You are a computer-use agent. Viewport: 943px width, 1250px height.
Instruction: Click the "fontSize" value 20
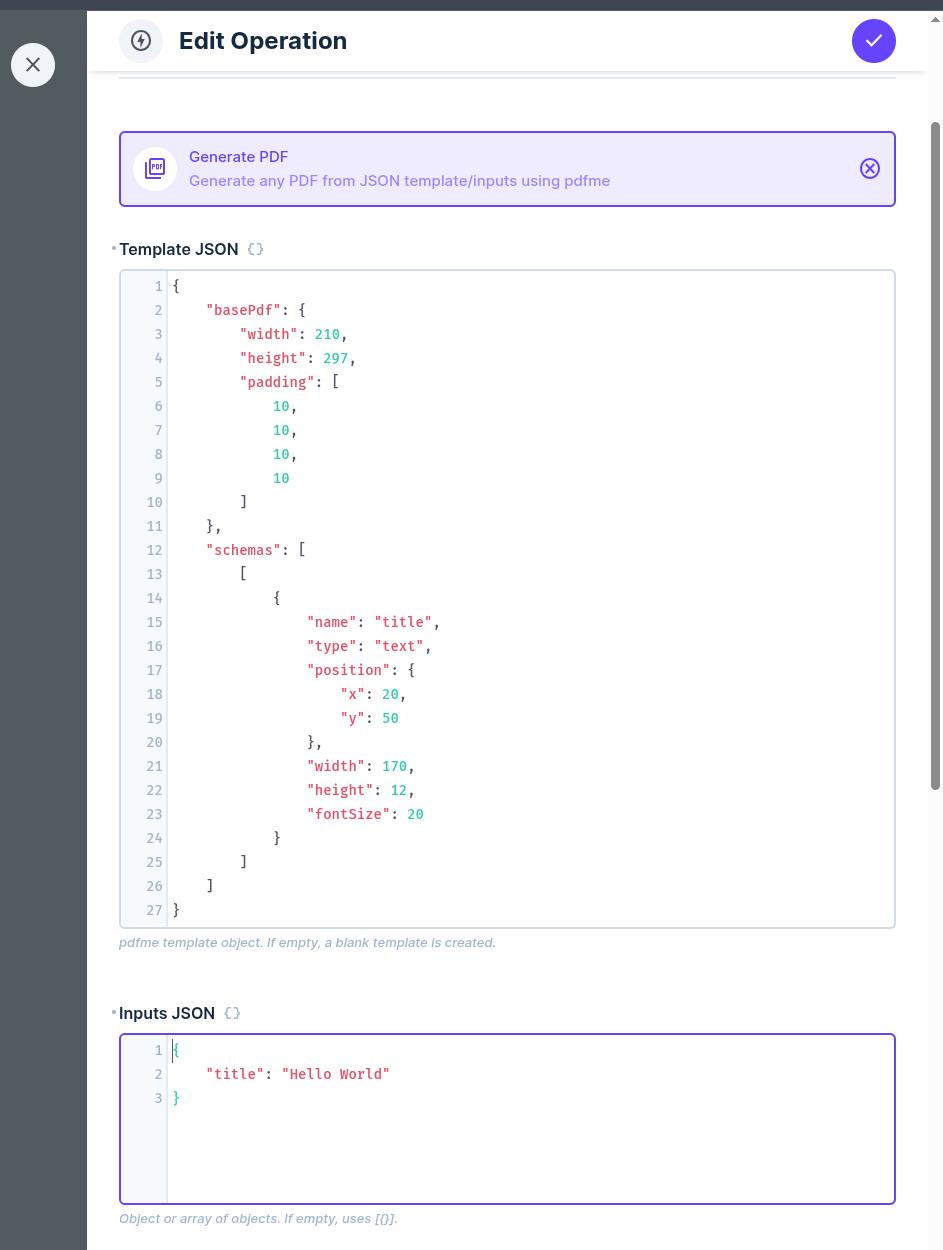415,814
